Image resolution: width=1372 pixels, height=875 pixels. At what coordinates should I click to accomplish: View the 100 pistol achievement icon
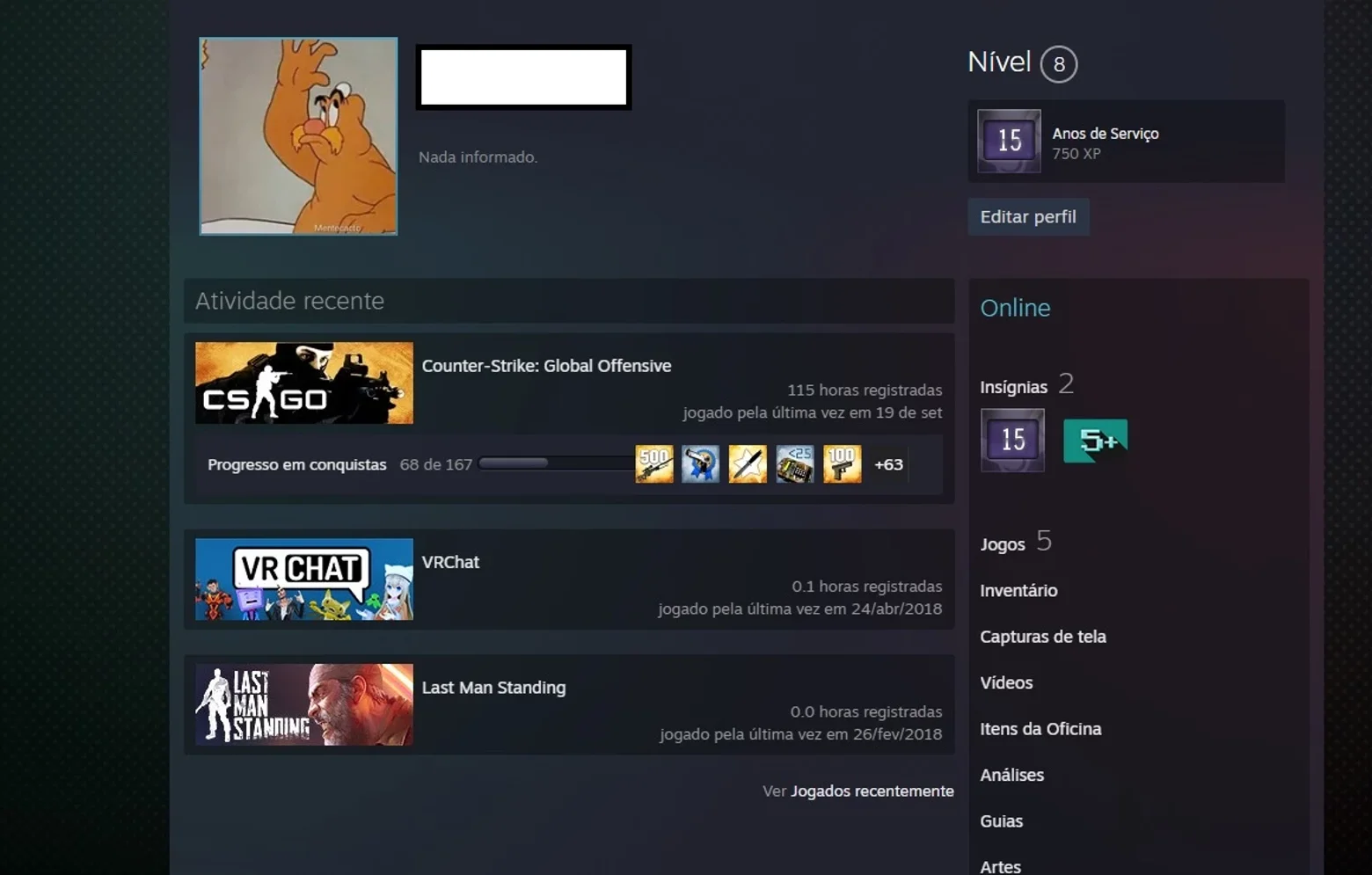pos(842,464)
